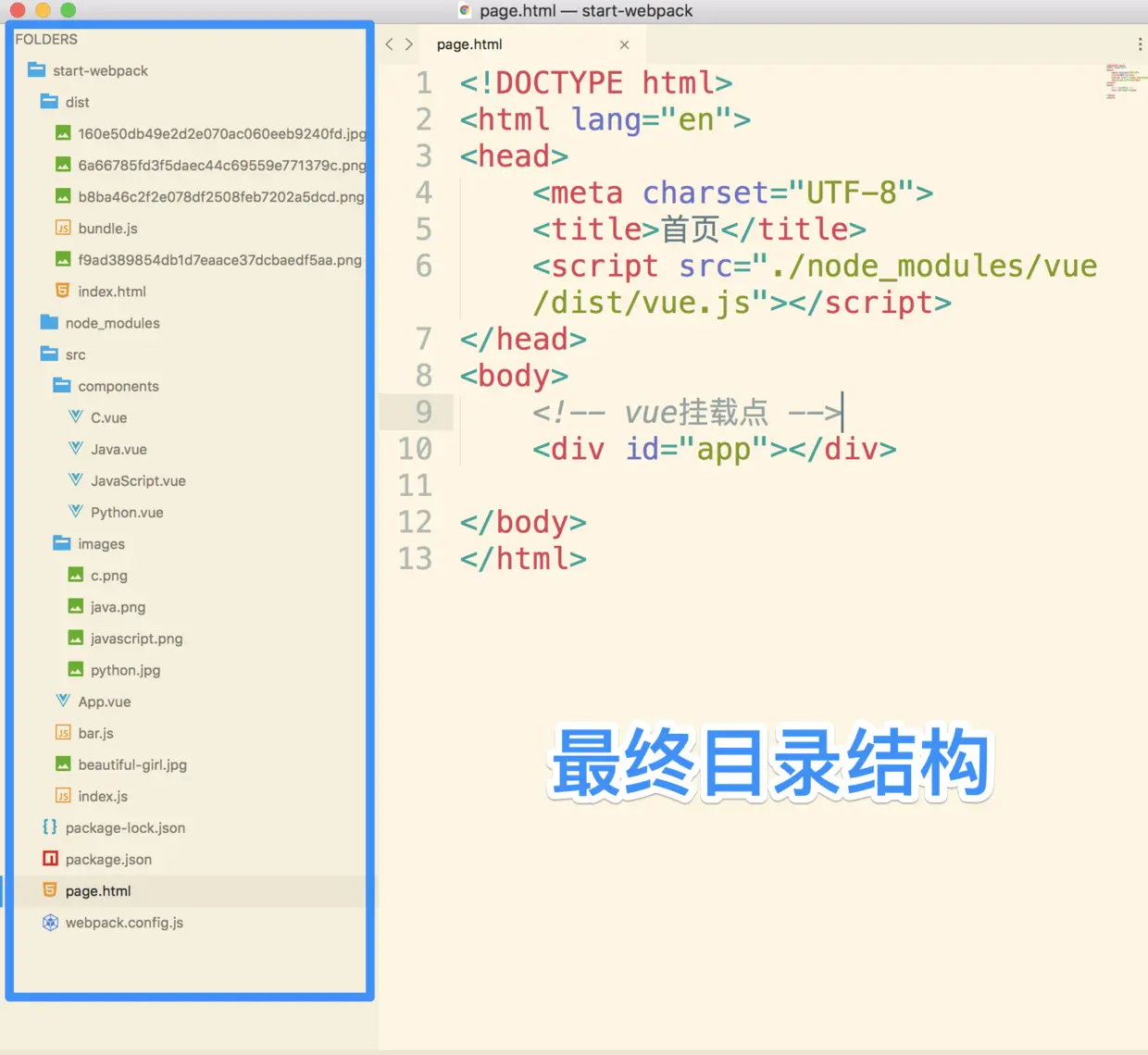Click the Chrome file icon in the title bar
Image resolution: width=1148 pixels, height=1055 pixels.
[x=465, y=11]
